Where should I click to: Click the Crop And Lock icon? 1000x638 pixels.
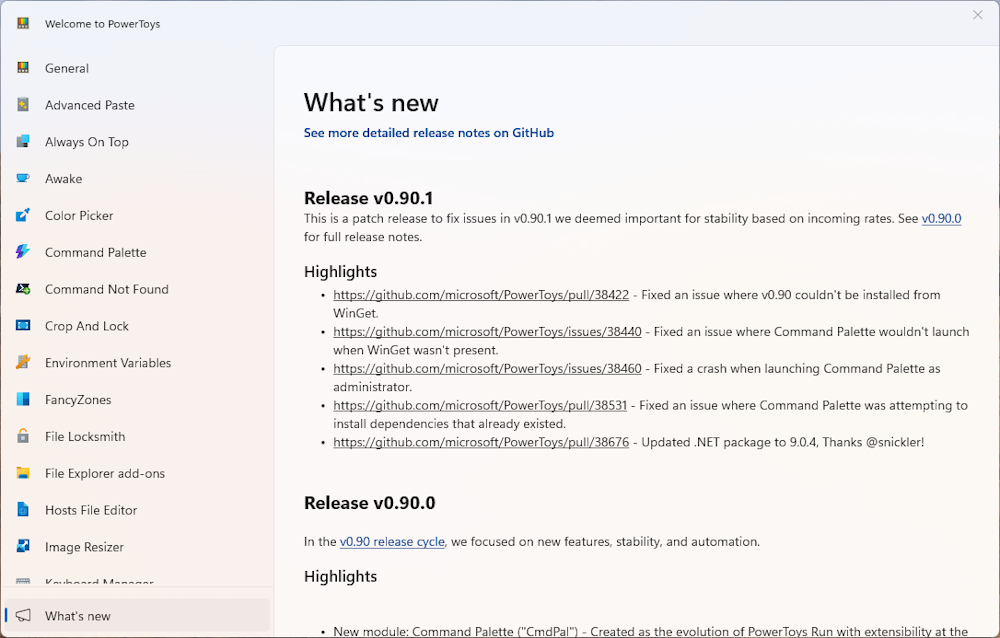pyautogui.click(x=23, y=325)
